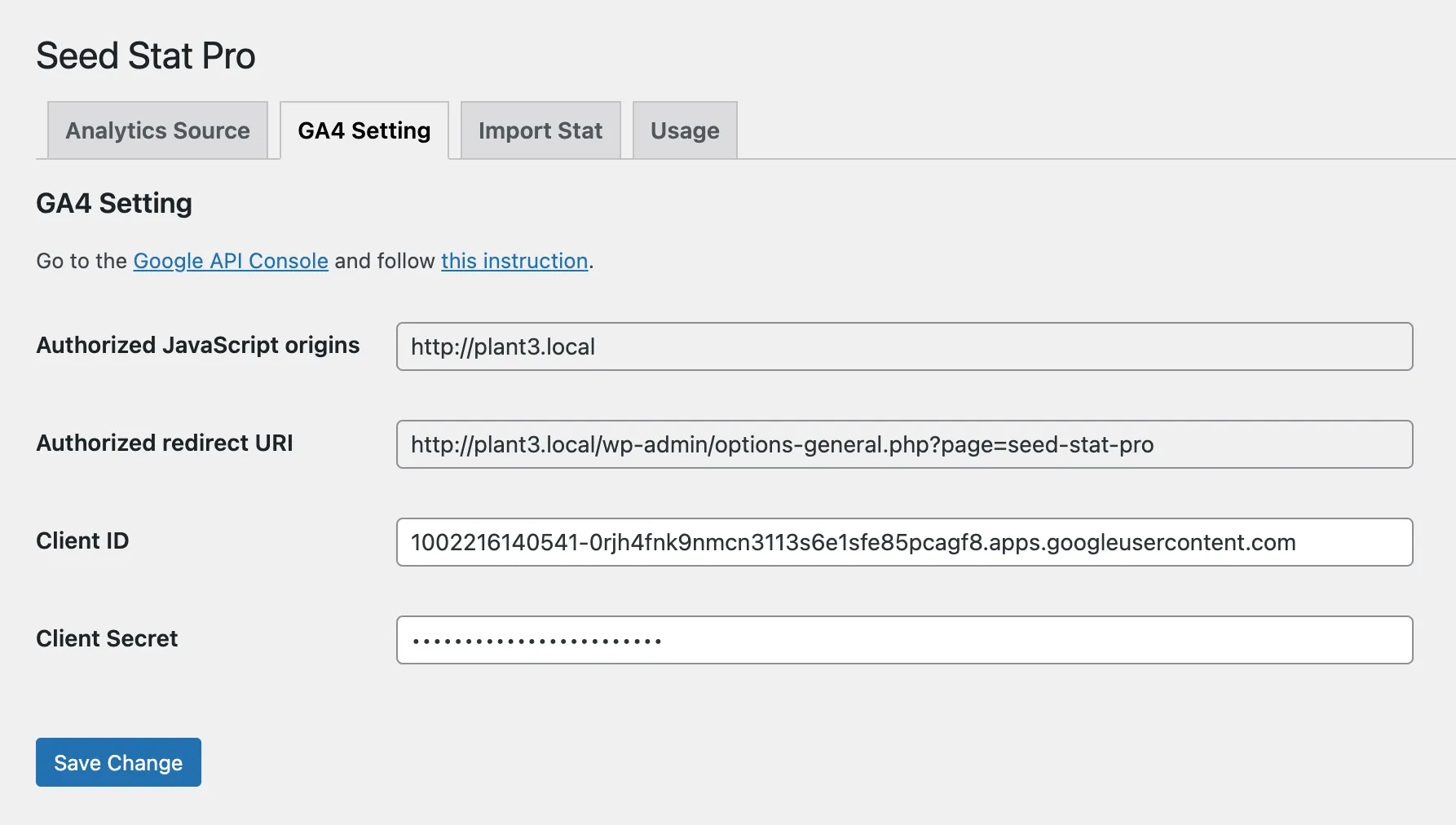Click the http://plant3.local origin value
This screenshot has height=825, width=1456.
[x=502, y=346]
